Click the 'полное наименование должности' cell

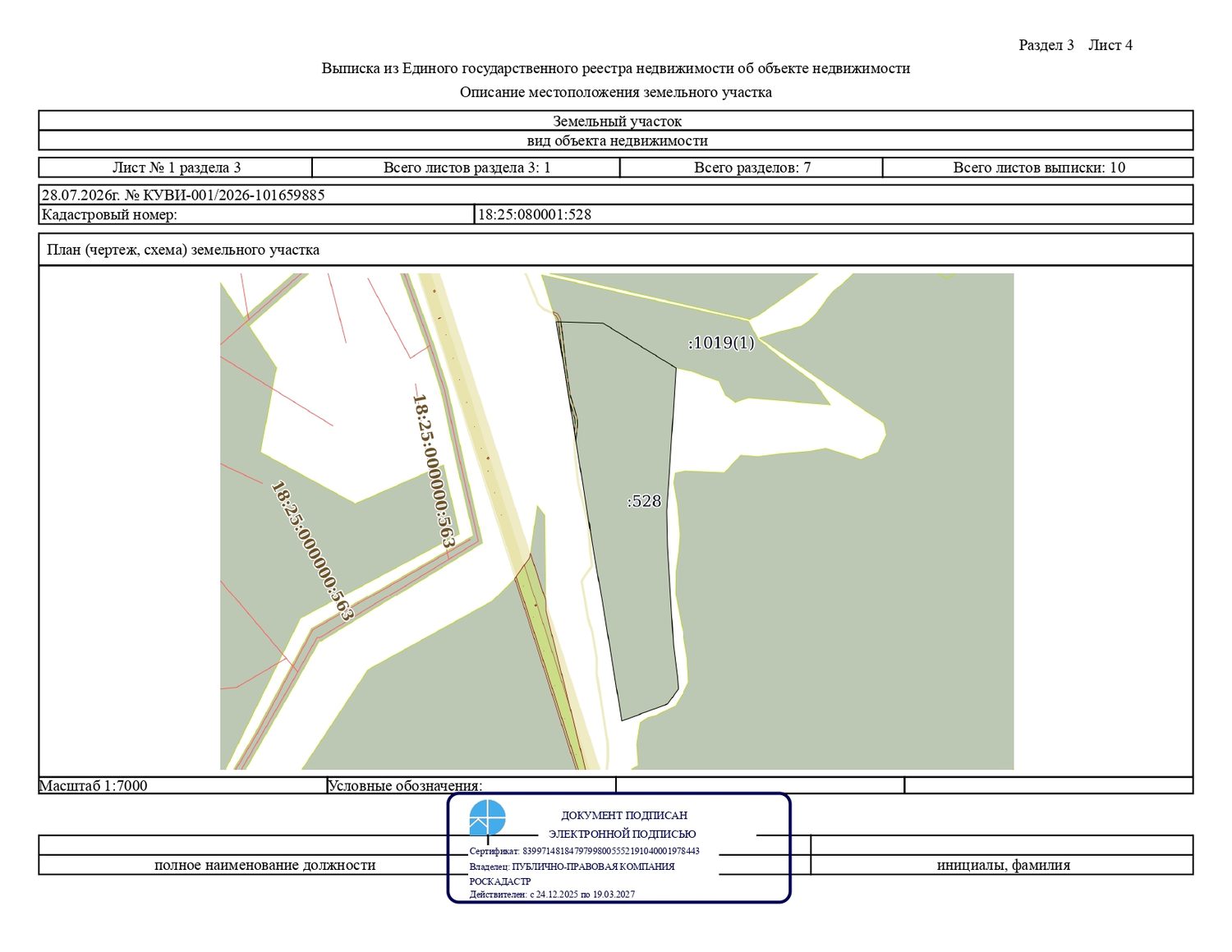coord(264,865)
